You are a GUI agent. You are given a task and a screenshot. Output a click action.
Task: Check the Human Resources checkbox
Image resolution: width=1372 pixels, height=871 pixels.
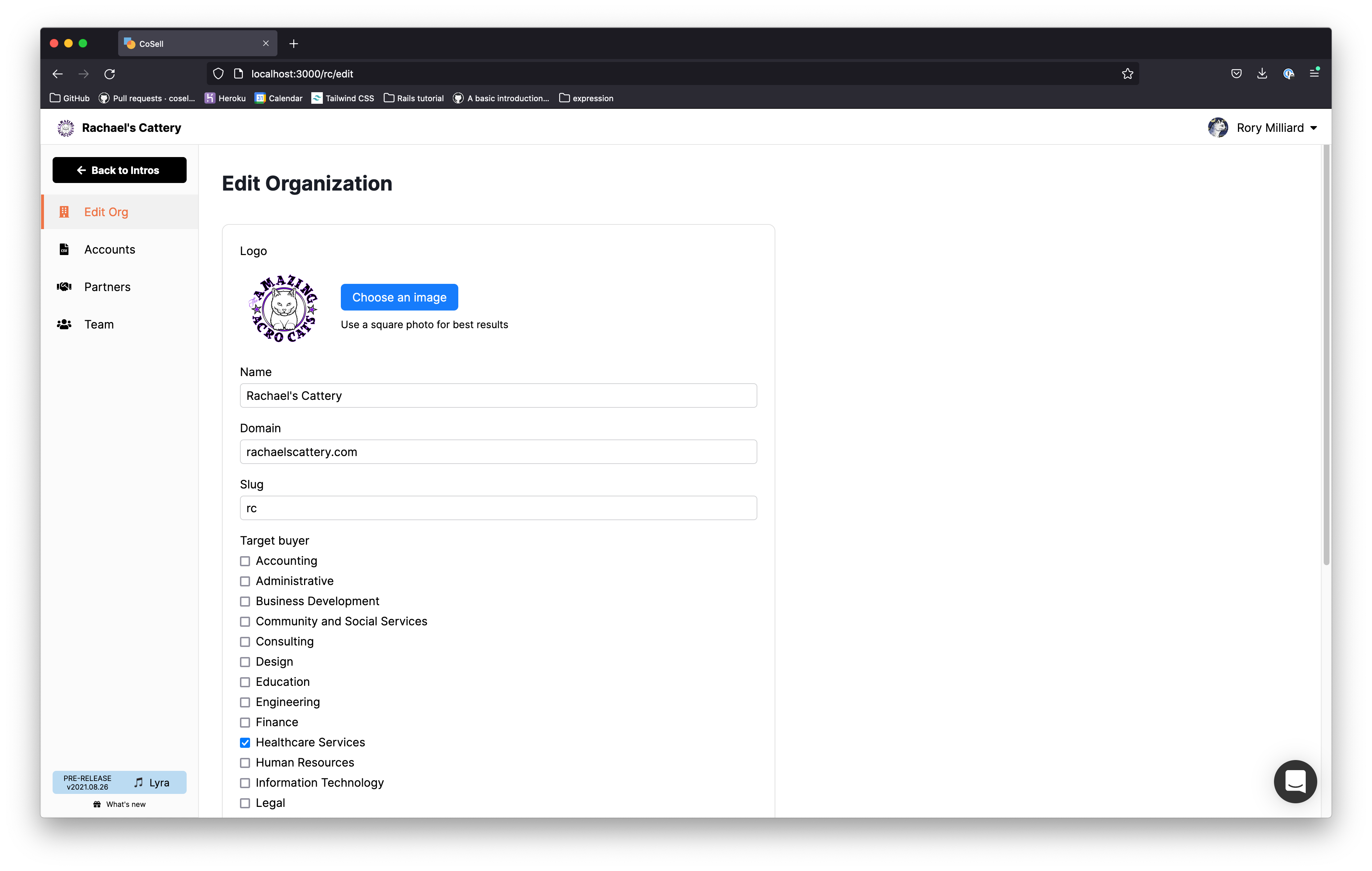(245, 763)
